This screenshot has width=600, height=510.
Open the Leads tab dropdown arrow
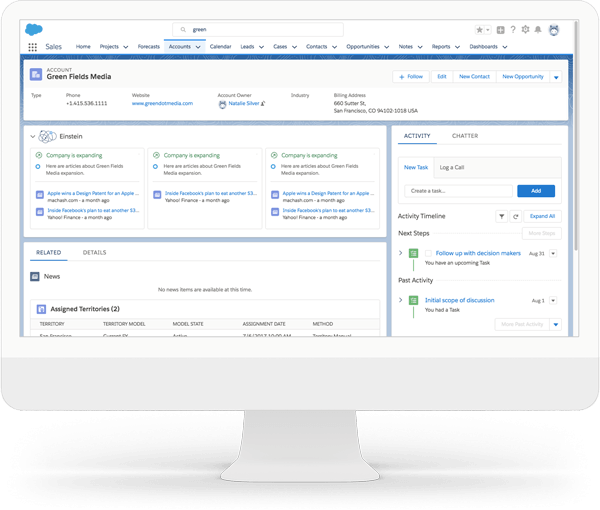[x=261, y=47]
